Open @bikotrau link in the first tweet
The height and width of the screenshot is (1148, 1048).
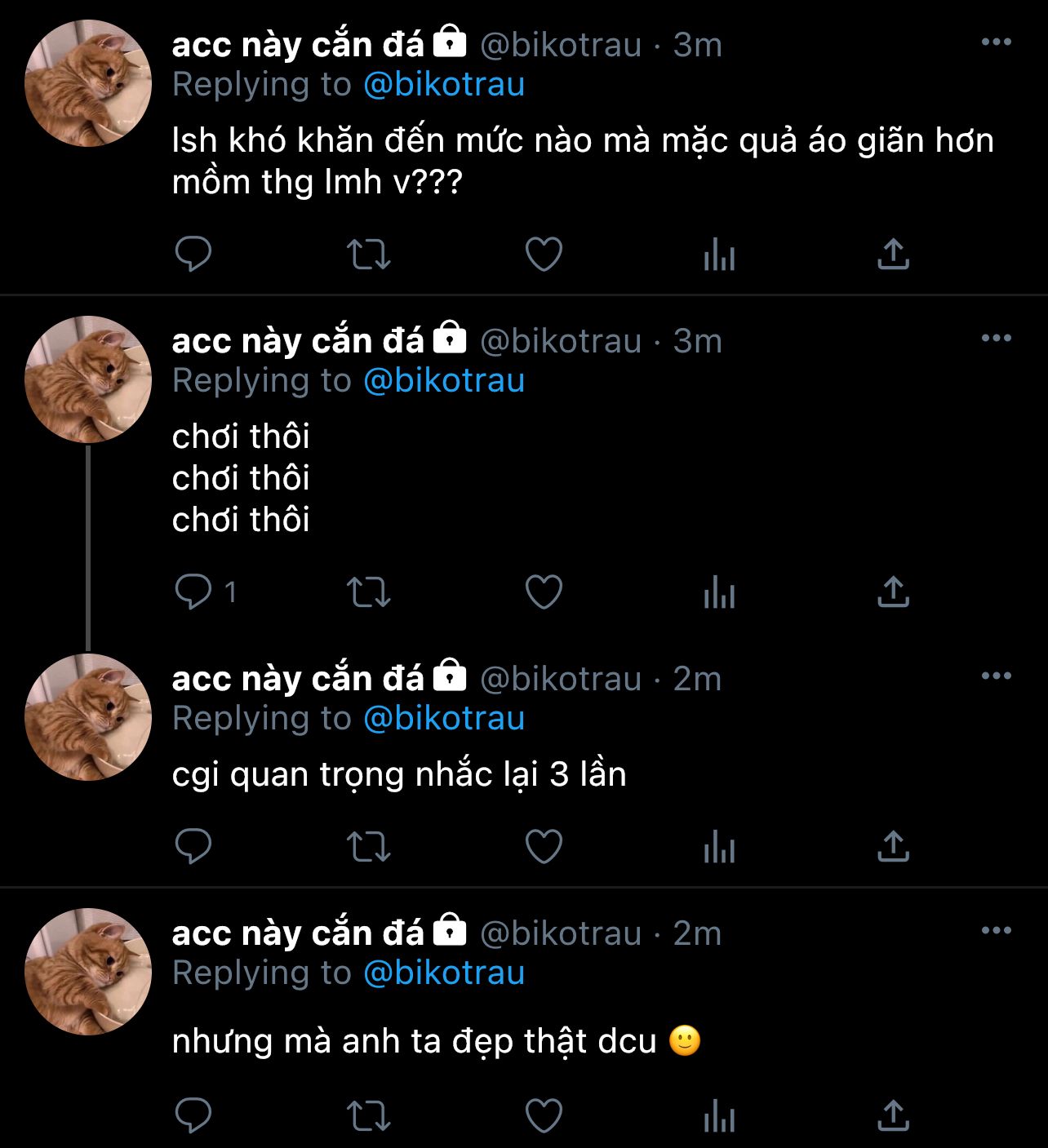[443, 85]
